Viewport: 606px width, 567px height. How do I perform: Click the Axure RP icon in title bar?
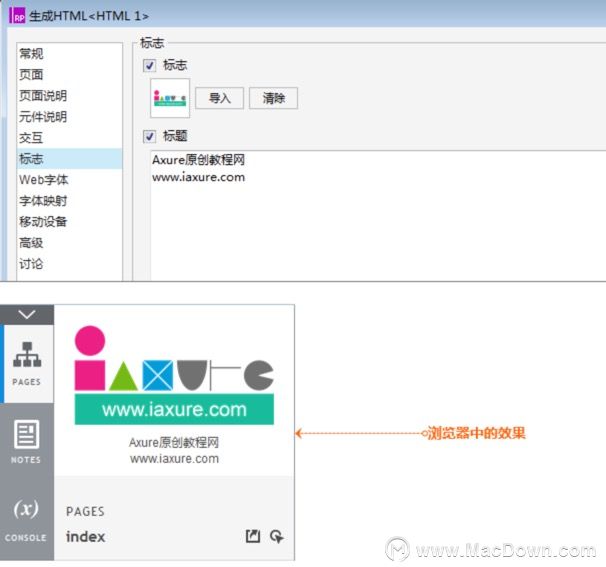pos(17,16)
